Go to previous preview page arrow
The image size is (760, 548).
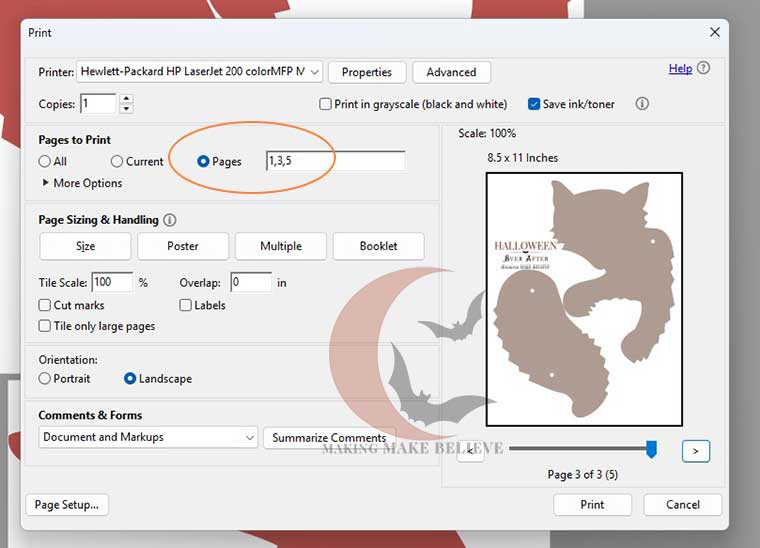click(470, 452)
